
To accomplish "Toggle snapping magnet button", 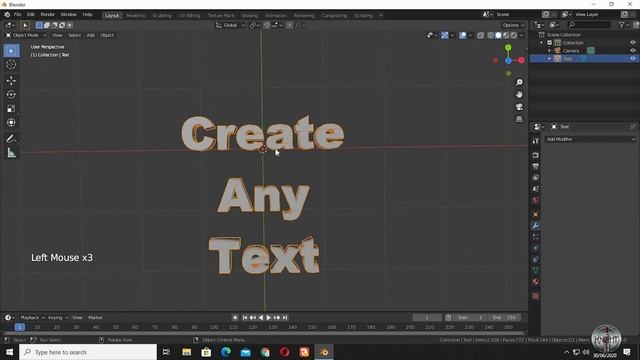I will [267, 25].
